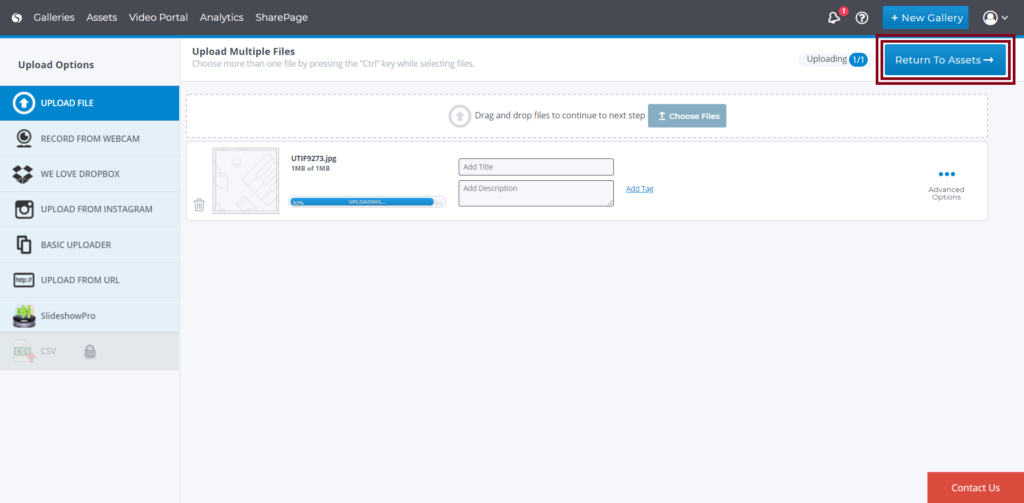Open the SlideshowPro upload option
Screen dimensions: 1024x503
[x=89, y=316]
